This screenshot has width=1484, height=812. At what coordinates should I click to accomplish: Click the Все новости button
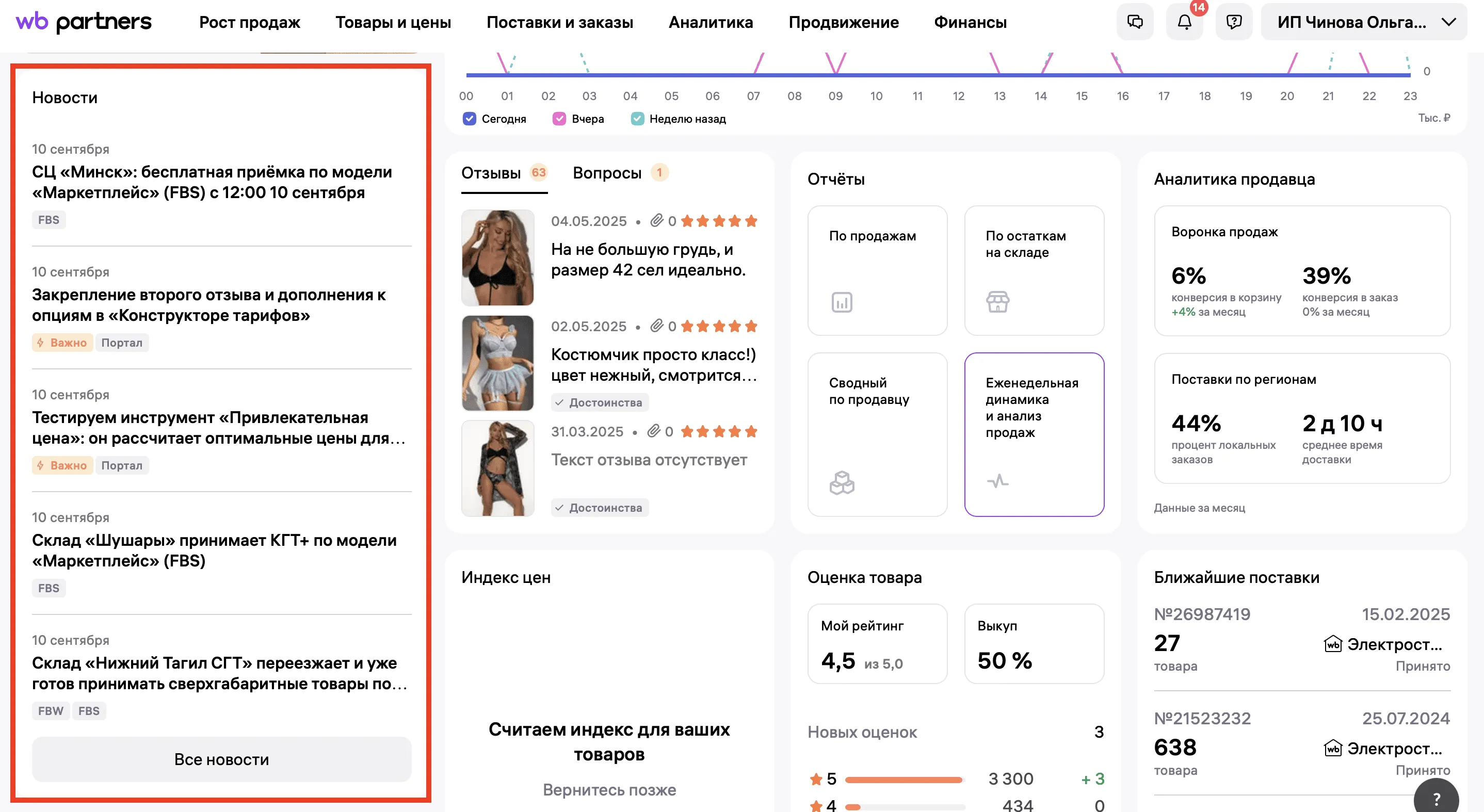click(221, 759)
